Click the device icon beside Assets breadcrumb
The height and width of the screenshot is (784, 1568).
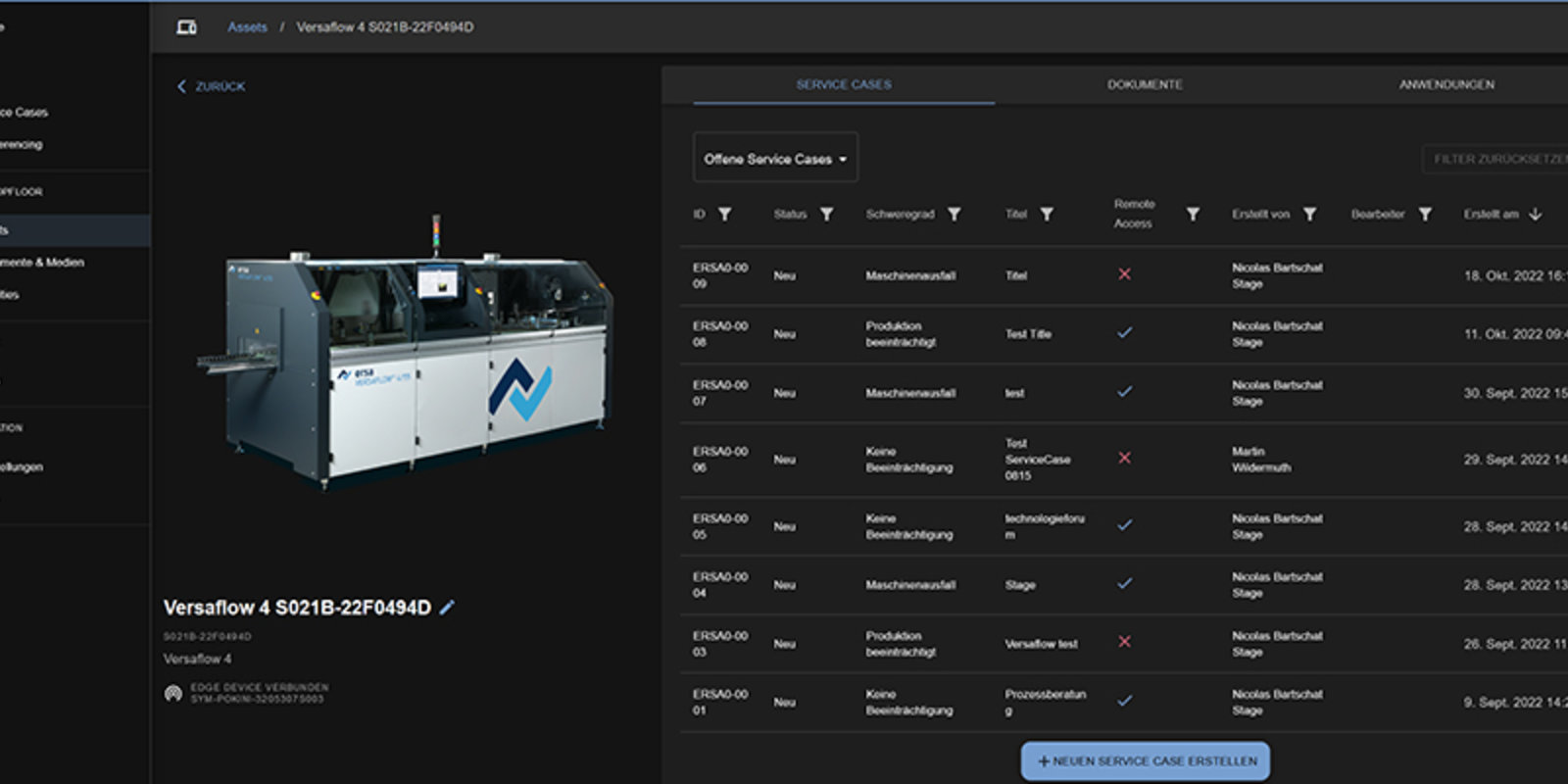pos(186,27)
